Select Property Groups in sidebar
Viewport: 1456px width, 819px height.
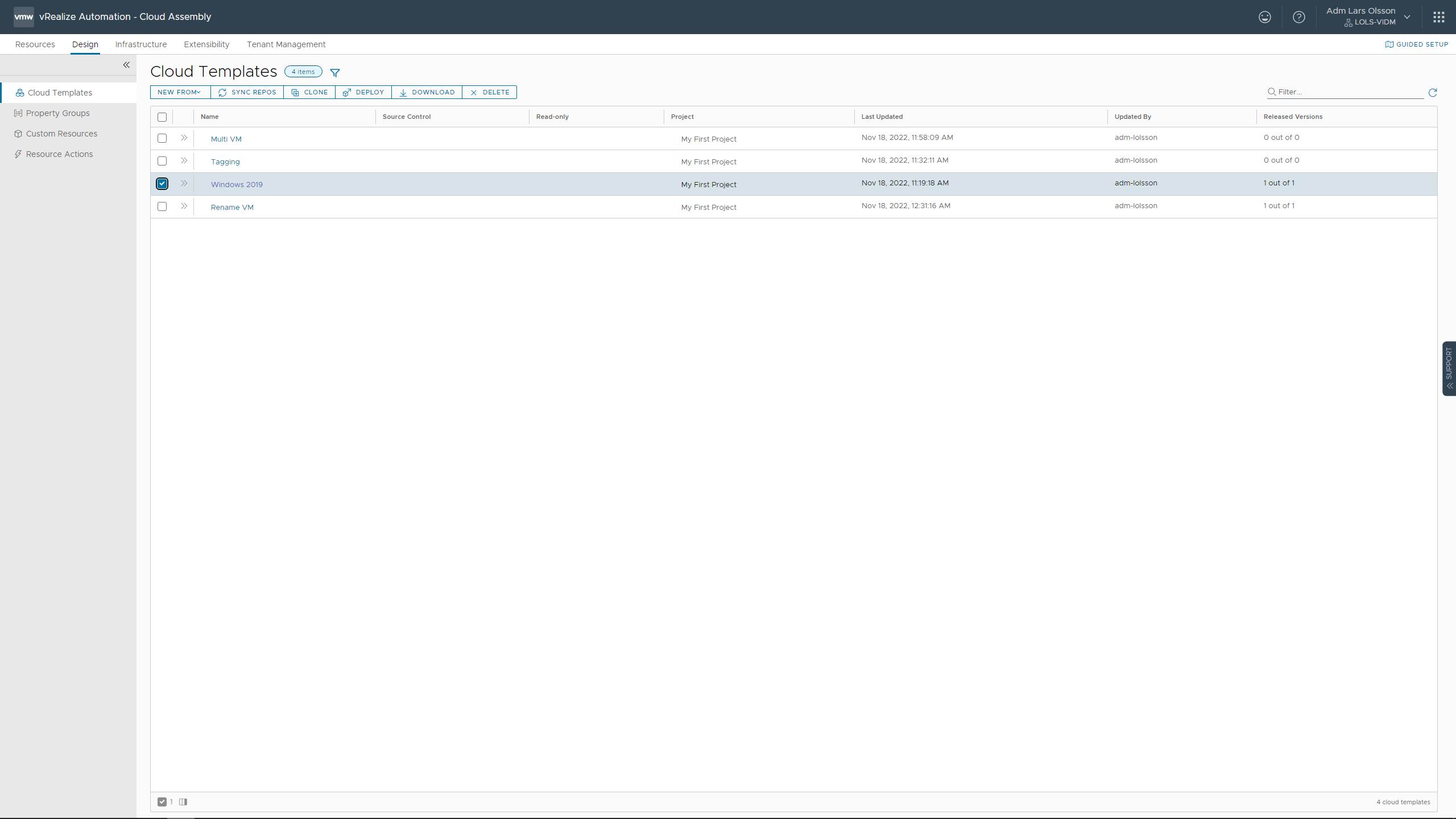click(x=68, y=113)
